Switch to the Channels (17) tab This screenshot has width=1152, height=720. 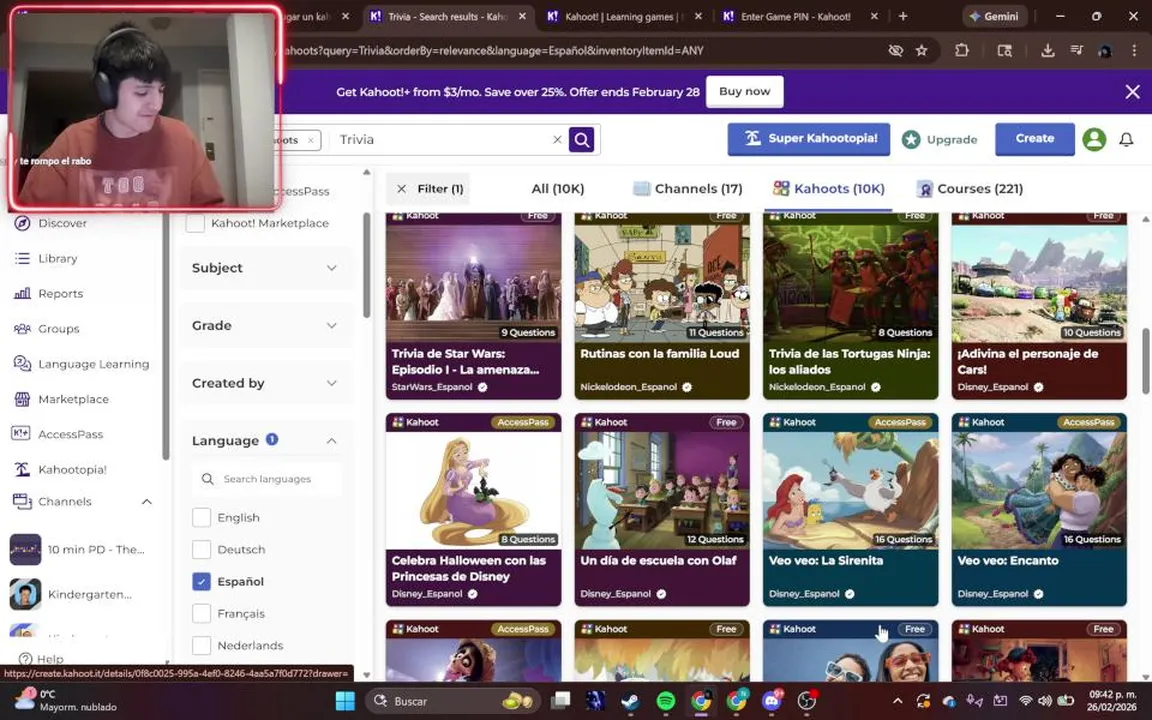click(x=688, y=189)
